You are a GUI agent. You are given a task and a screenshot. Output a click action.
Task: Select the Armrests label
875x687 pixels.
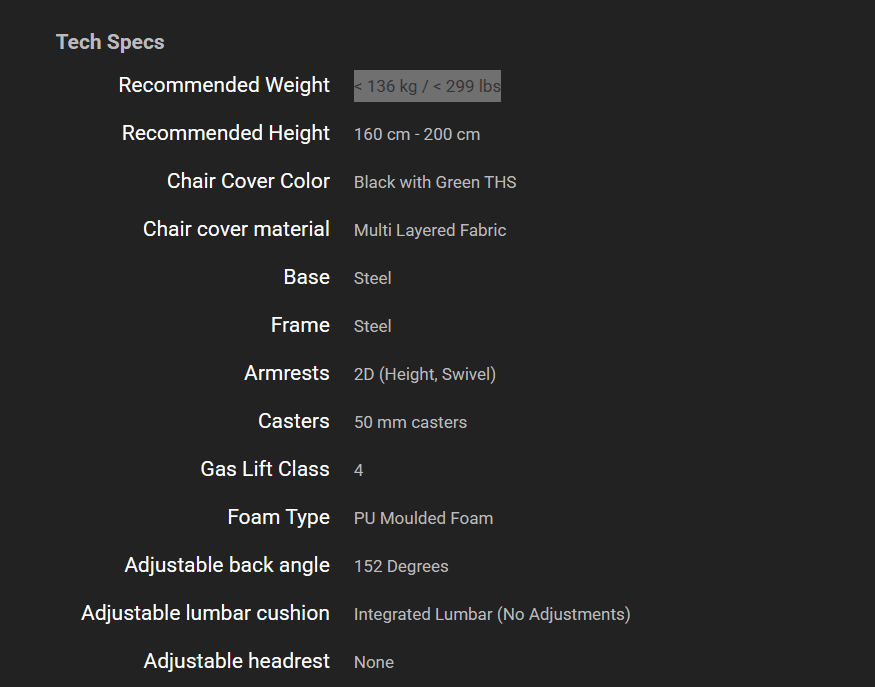287,373
